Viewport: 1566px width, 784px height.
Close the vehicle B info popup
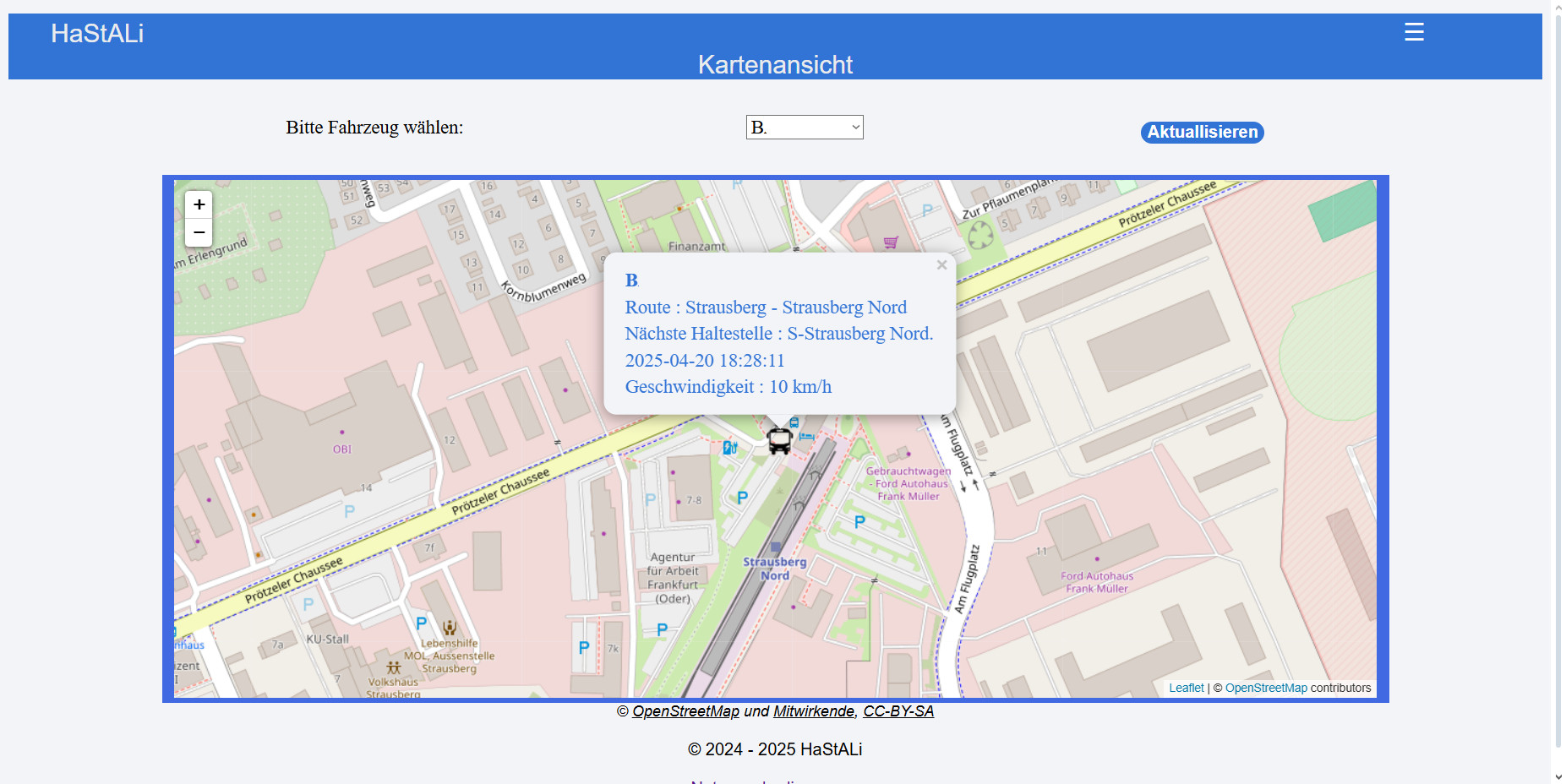coord(941,265)
